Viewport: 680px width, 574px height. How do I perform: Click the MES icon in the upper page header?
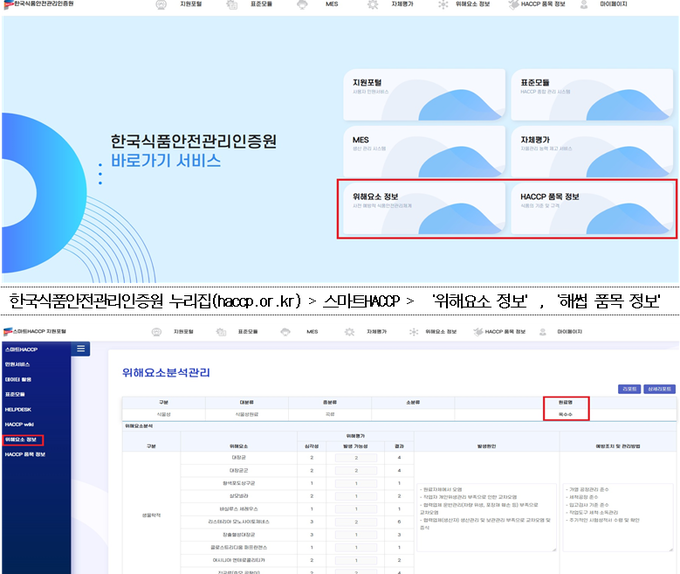[x=302, y=4]
